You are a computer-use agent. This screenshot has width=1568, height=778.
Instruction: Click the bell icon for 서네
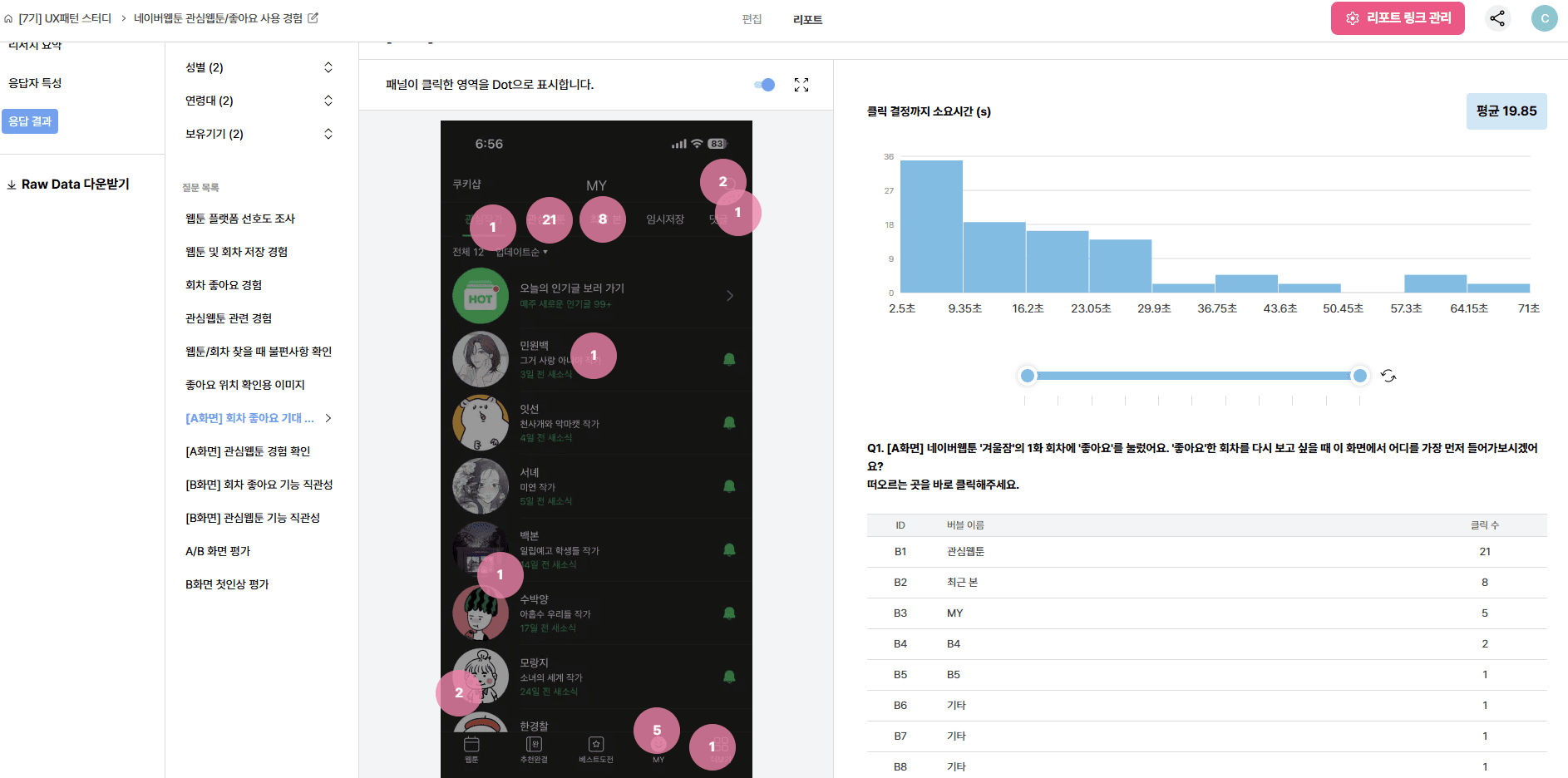pos(729,485)
